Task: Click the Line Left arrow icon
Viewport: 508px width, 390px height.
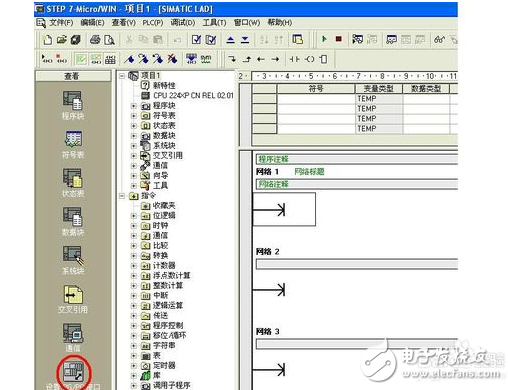Action: pos(261,59)
